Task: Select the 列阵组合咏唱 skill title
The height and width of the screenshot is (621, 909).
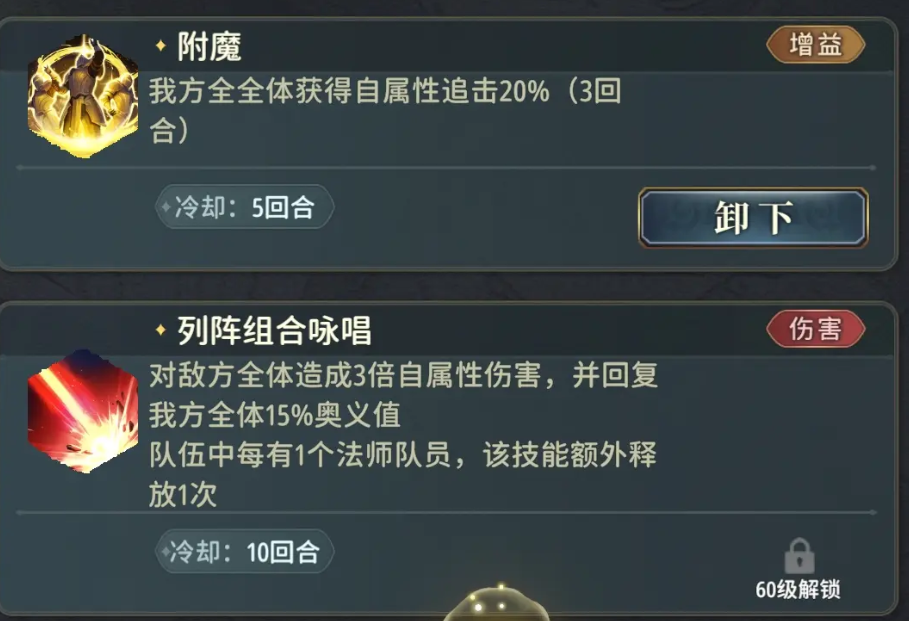Action: pos(274,330)
